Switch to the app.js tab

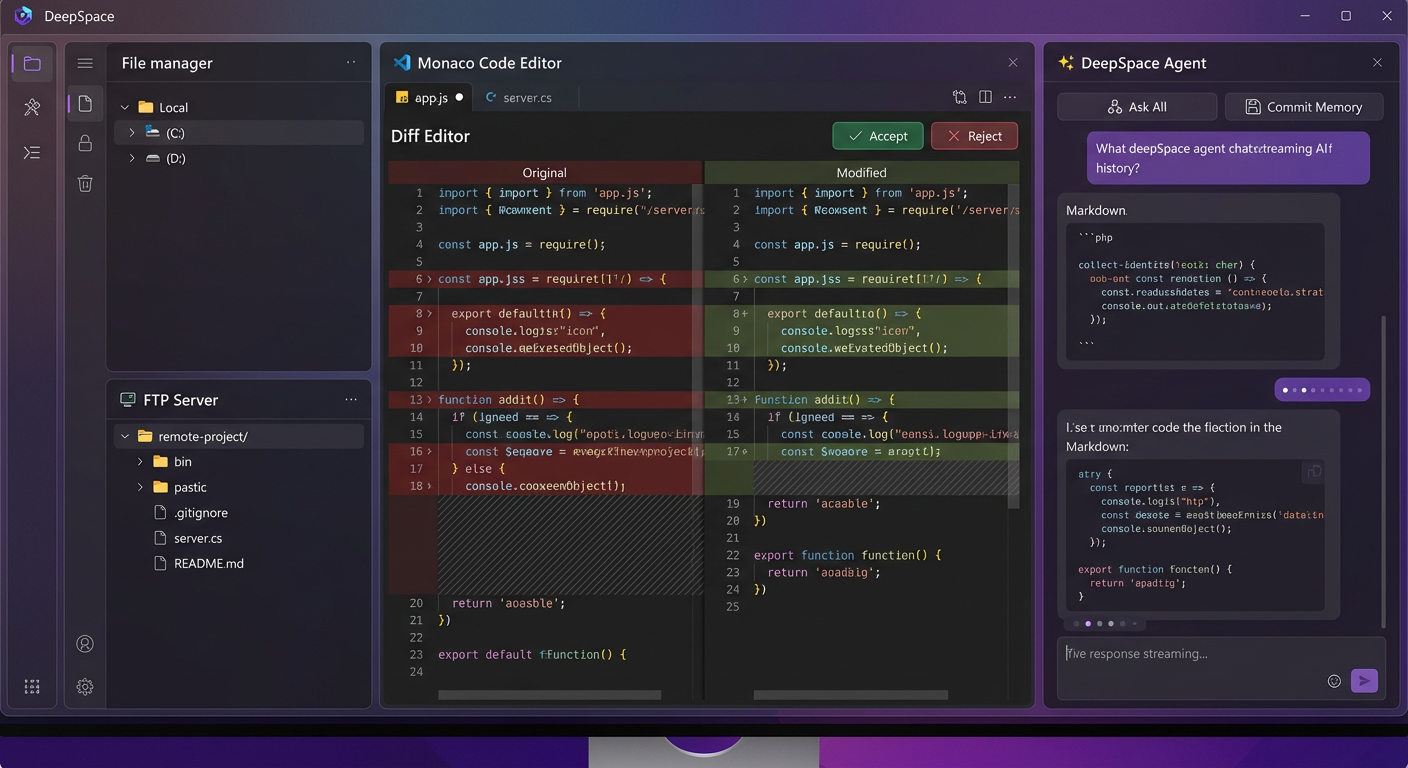click(430, 97)
